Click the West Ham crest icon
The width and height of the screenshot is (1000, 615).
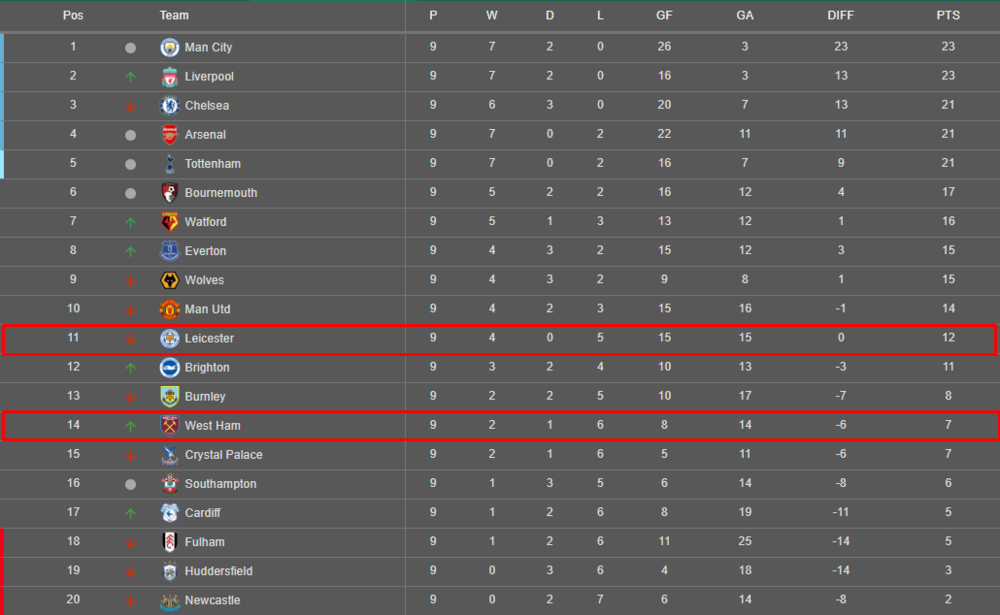(x=169, y=426)
